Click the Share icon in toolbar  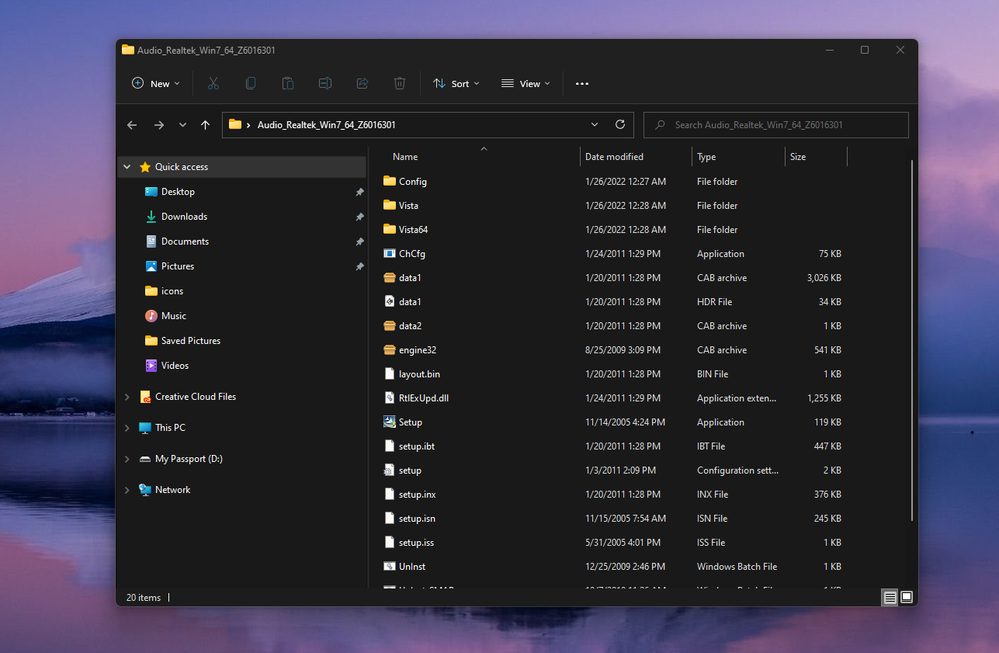pos(363,83)
